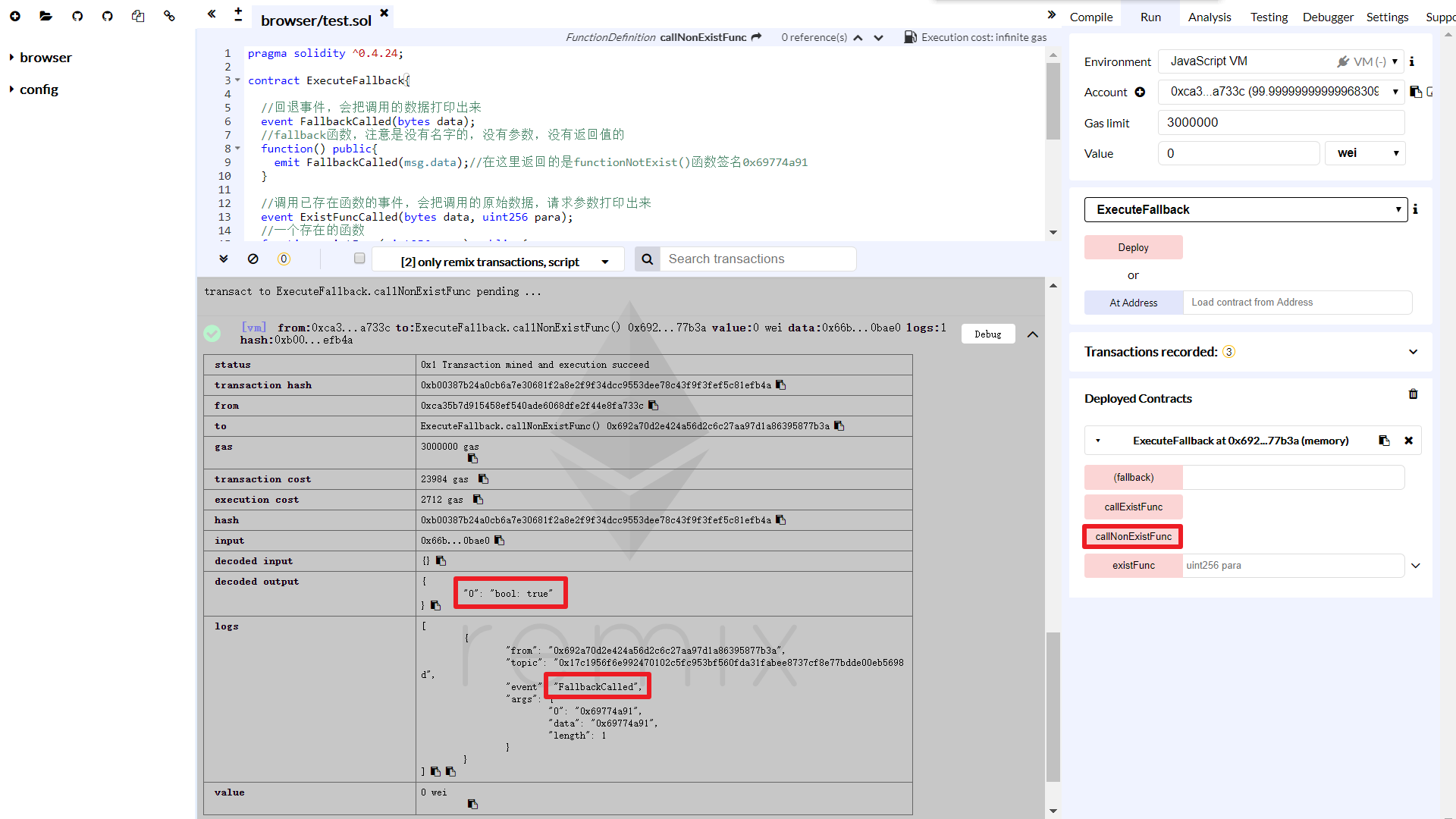Viewport: 1456px width, 819px height.
Task: Click the callExistFunc button
Action: (1133, 507)
